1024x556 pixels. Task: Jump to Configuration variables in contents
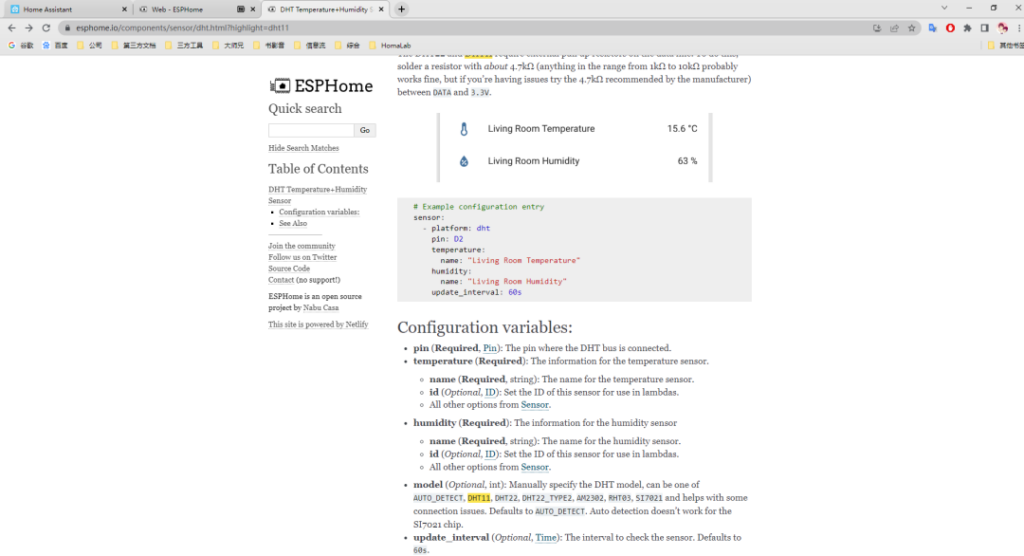click(319, 212)
